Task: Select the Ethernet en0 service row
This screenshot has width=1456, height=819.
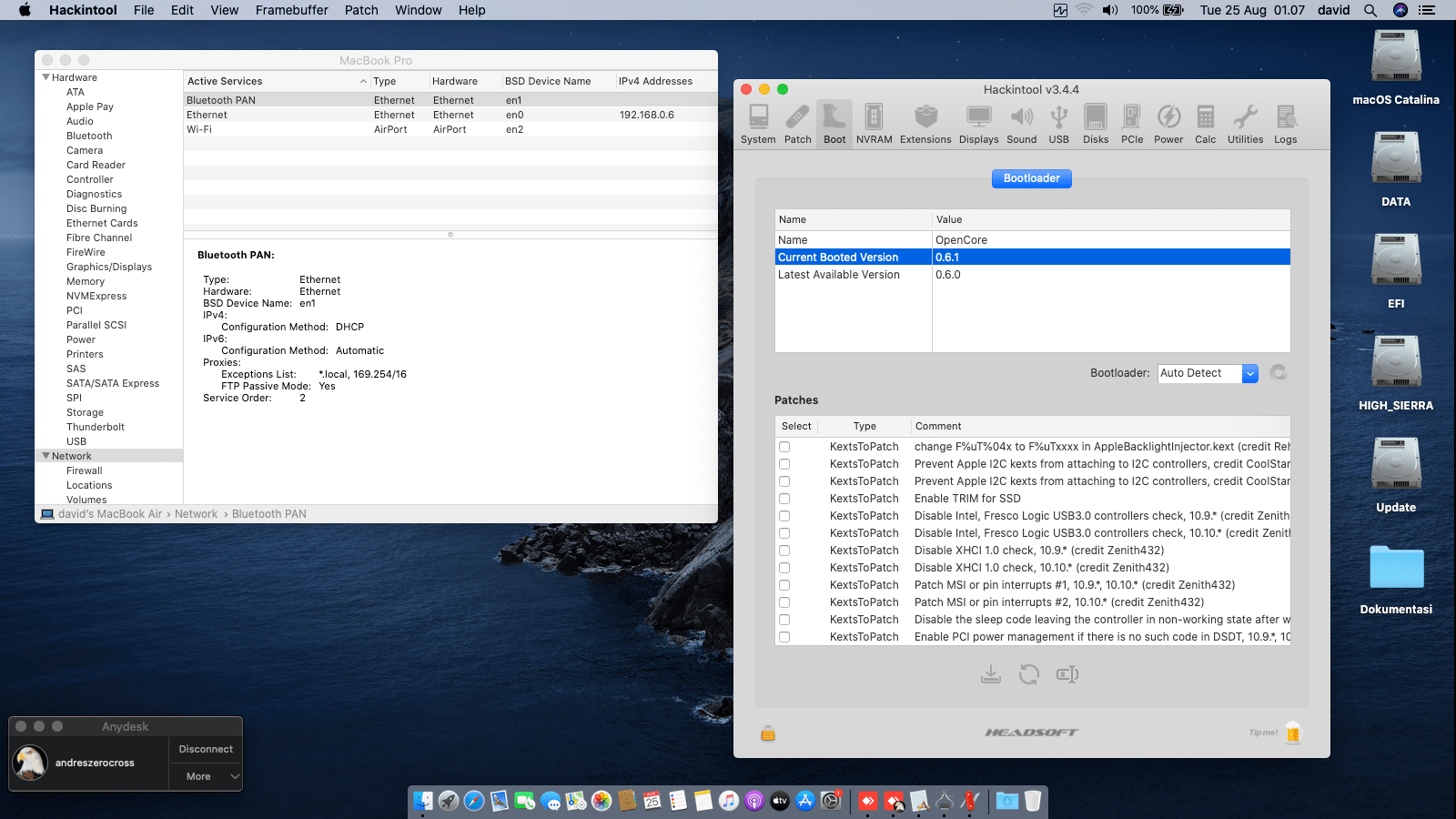Action: (450, 115)
